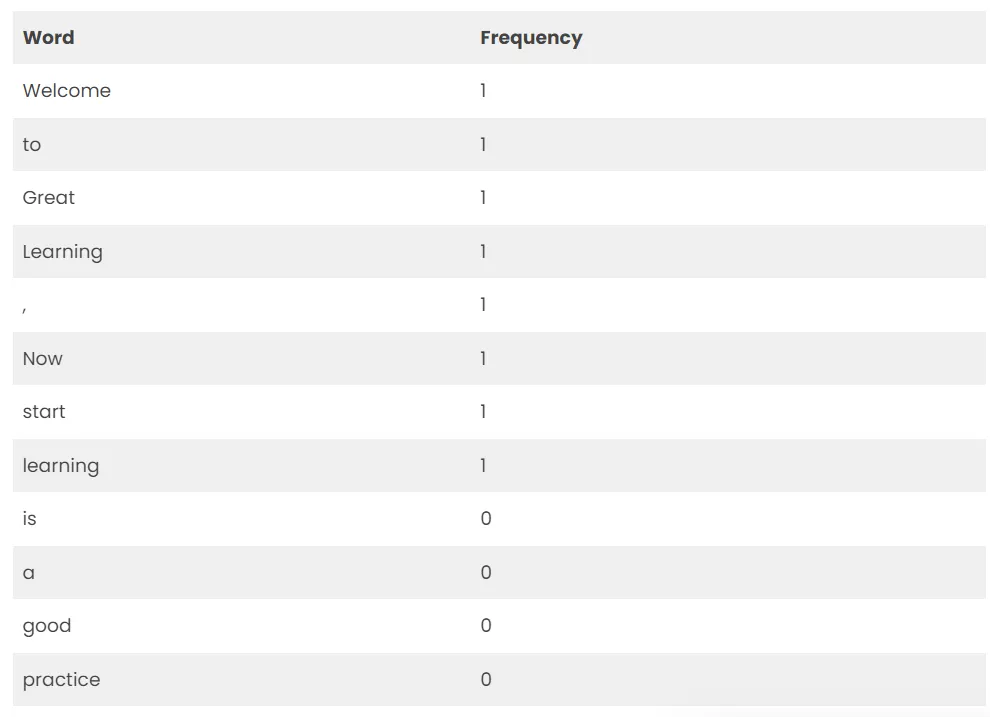Click the "good" word cell
Image resolution: width=990 pixels, height=717 pixels.
pos(46,626)
